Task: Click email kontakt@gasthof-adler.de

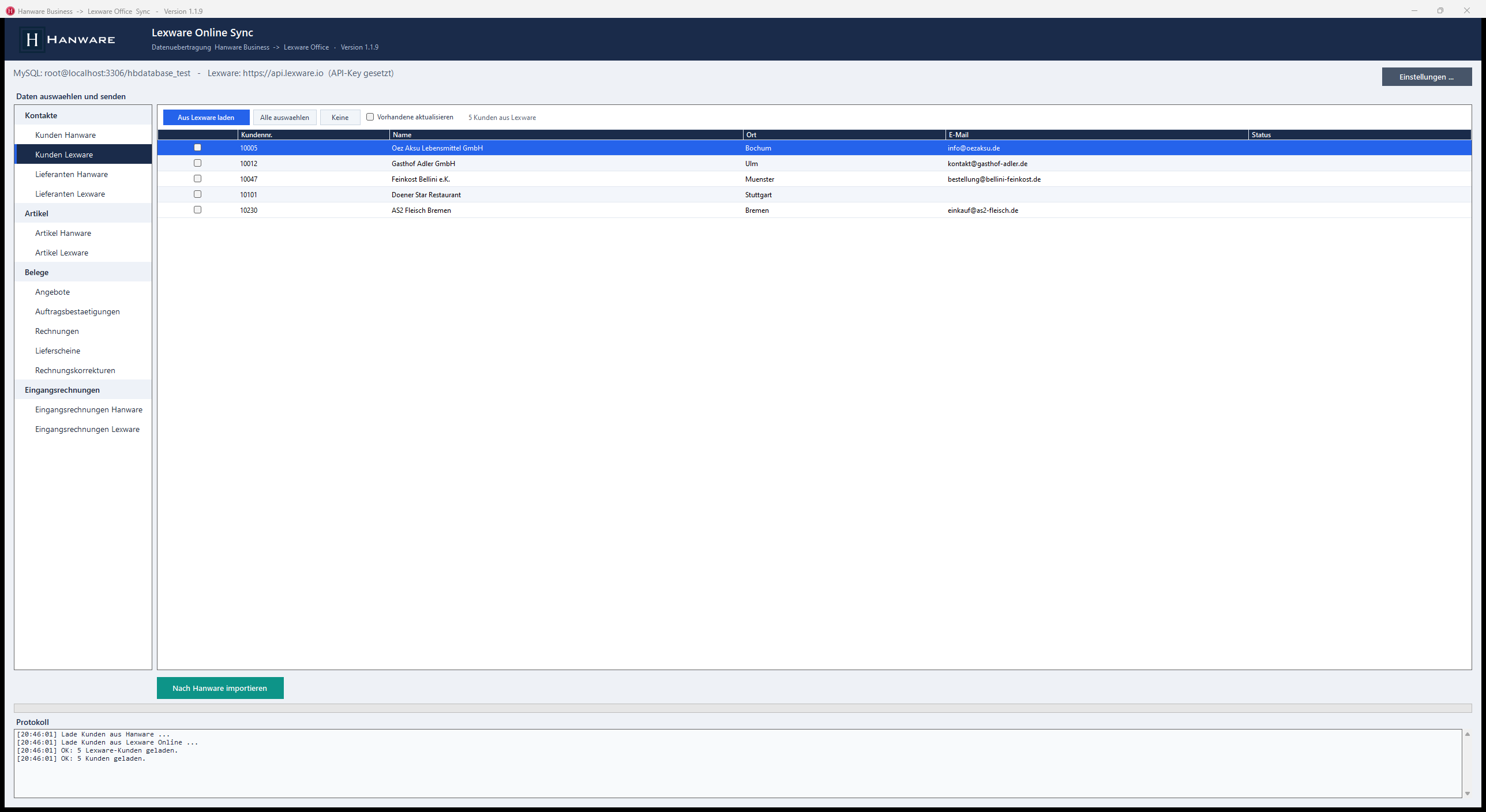Action: 988,164
